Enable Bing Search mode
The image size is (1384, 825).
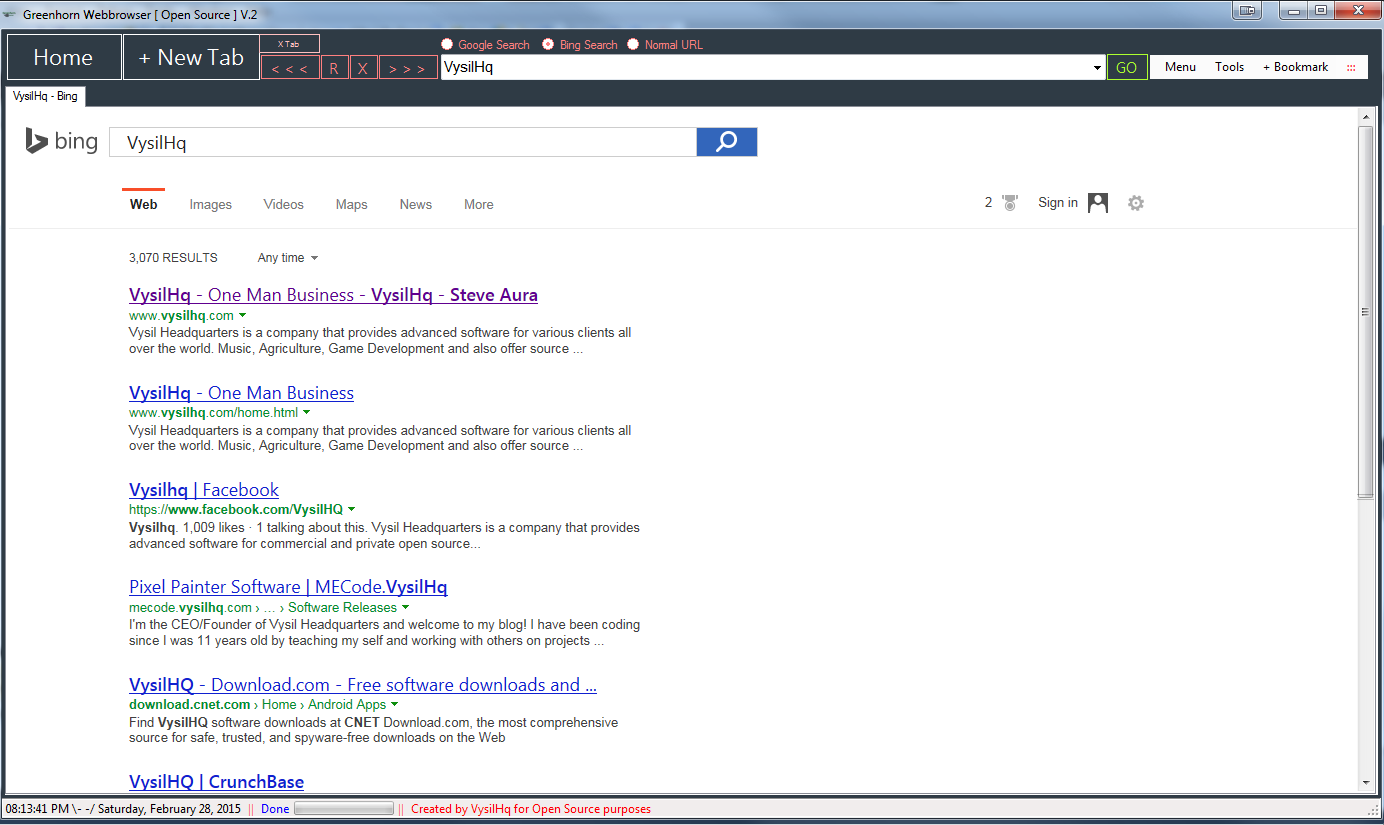tap(547, 44)
